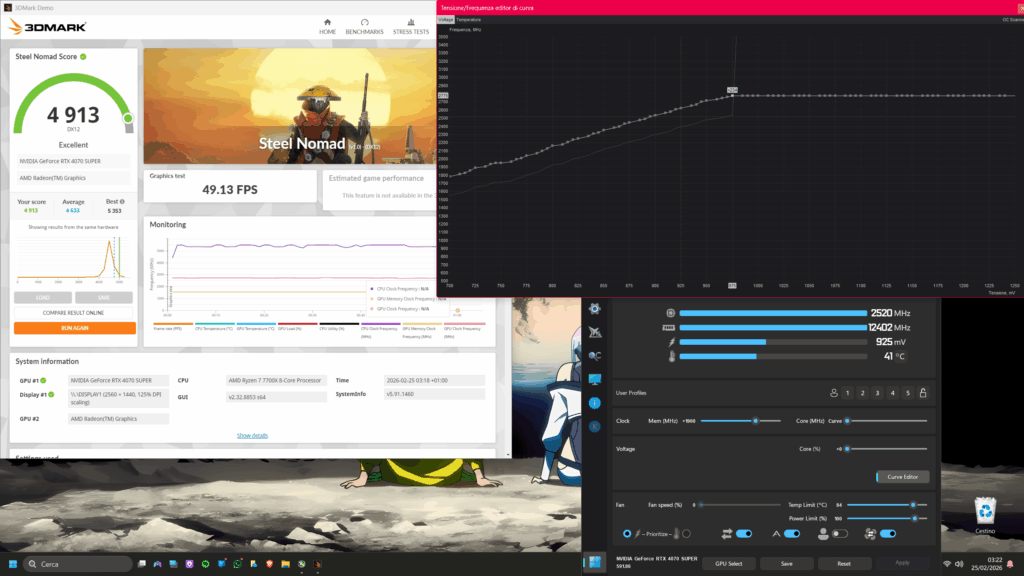1024x576 pixels.
Task: Toggle the auto fan (A) switch
Action: tap(792, 534)
